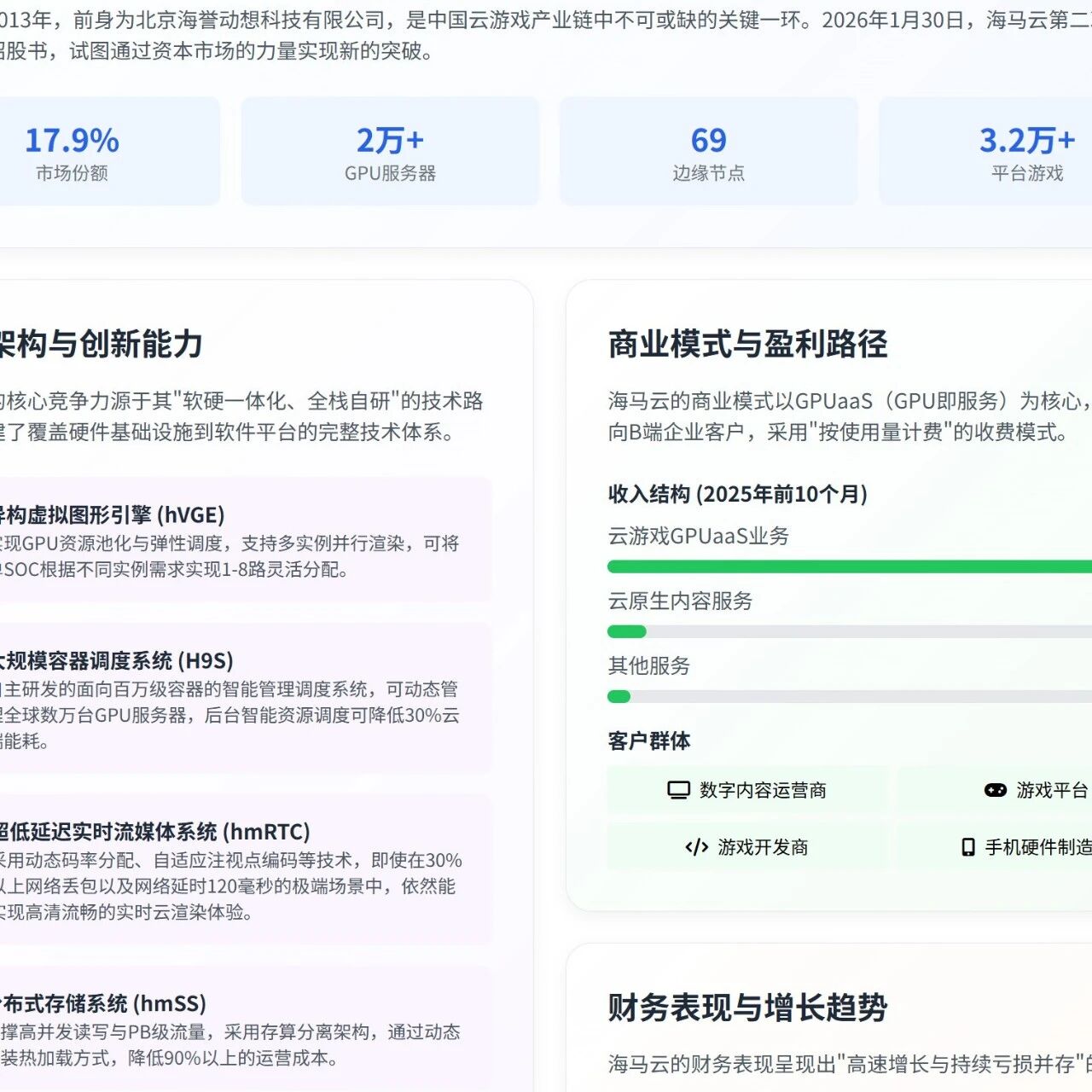
Task: Click the 边缘节点 caption
Action: (x=709, y=173)
